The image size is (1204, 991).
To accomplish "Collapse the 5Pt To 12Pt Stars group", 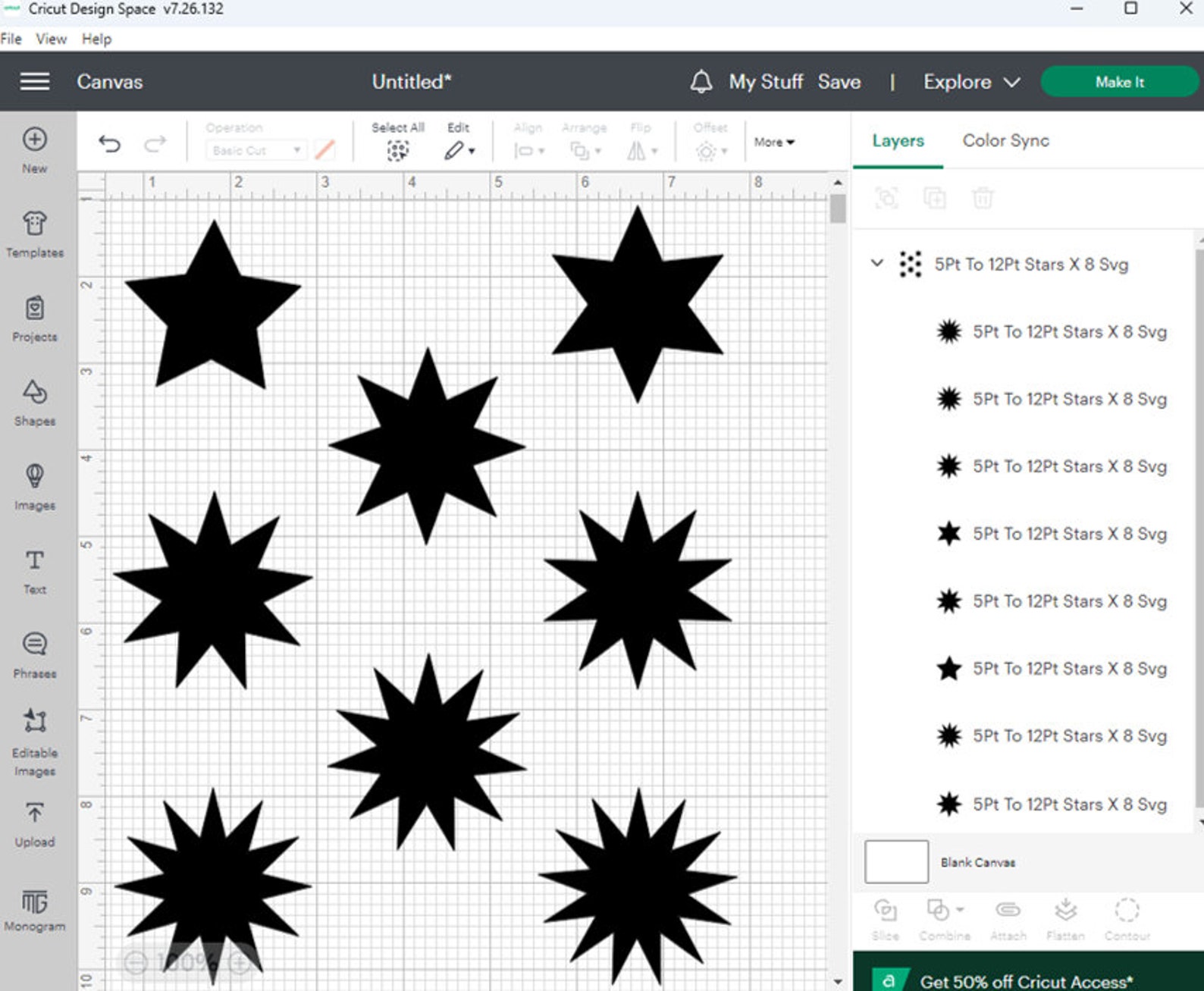I will click(x=877, y=263).
